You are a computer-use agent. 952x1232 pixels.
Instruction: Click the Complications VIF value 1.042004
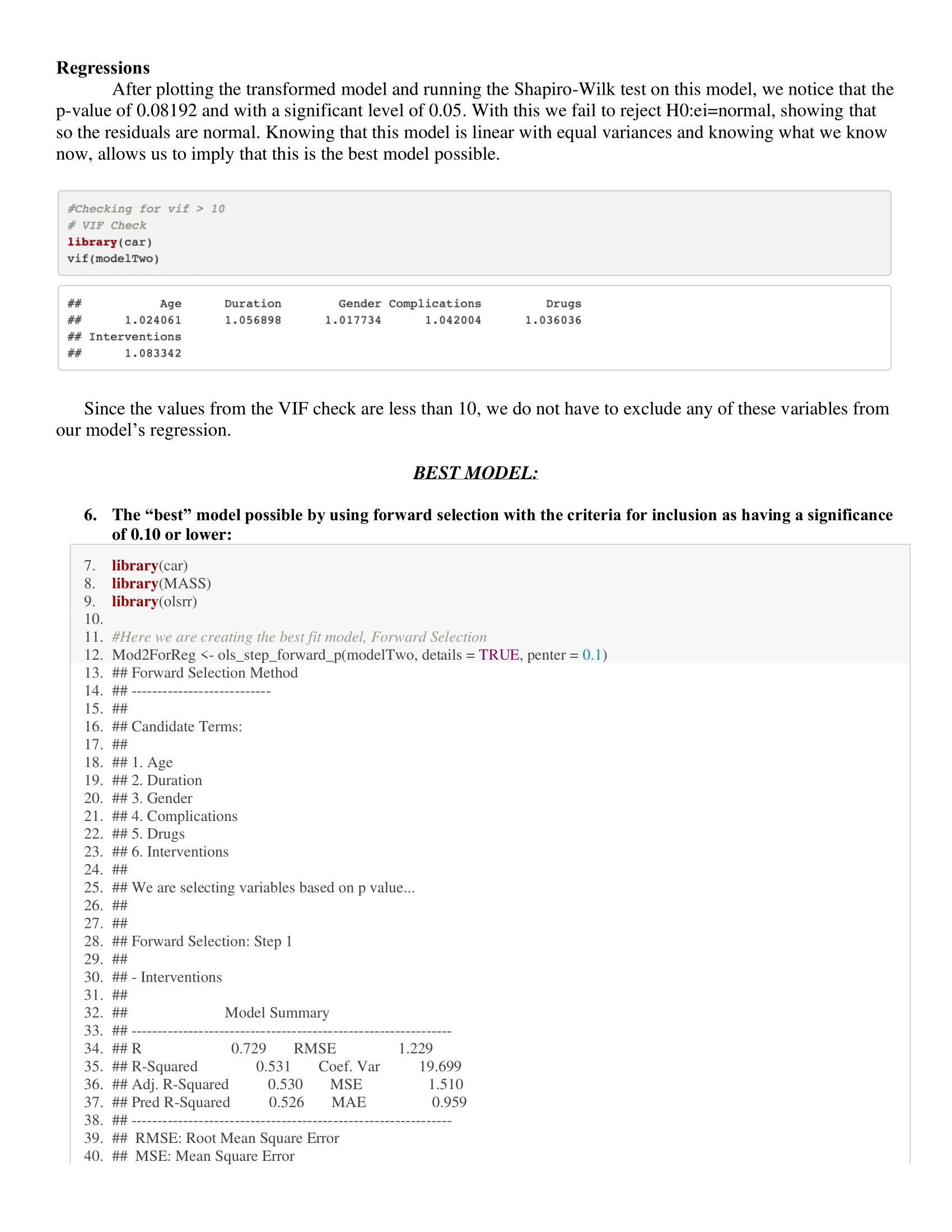pos(453,320)
